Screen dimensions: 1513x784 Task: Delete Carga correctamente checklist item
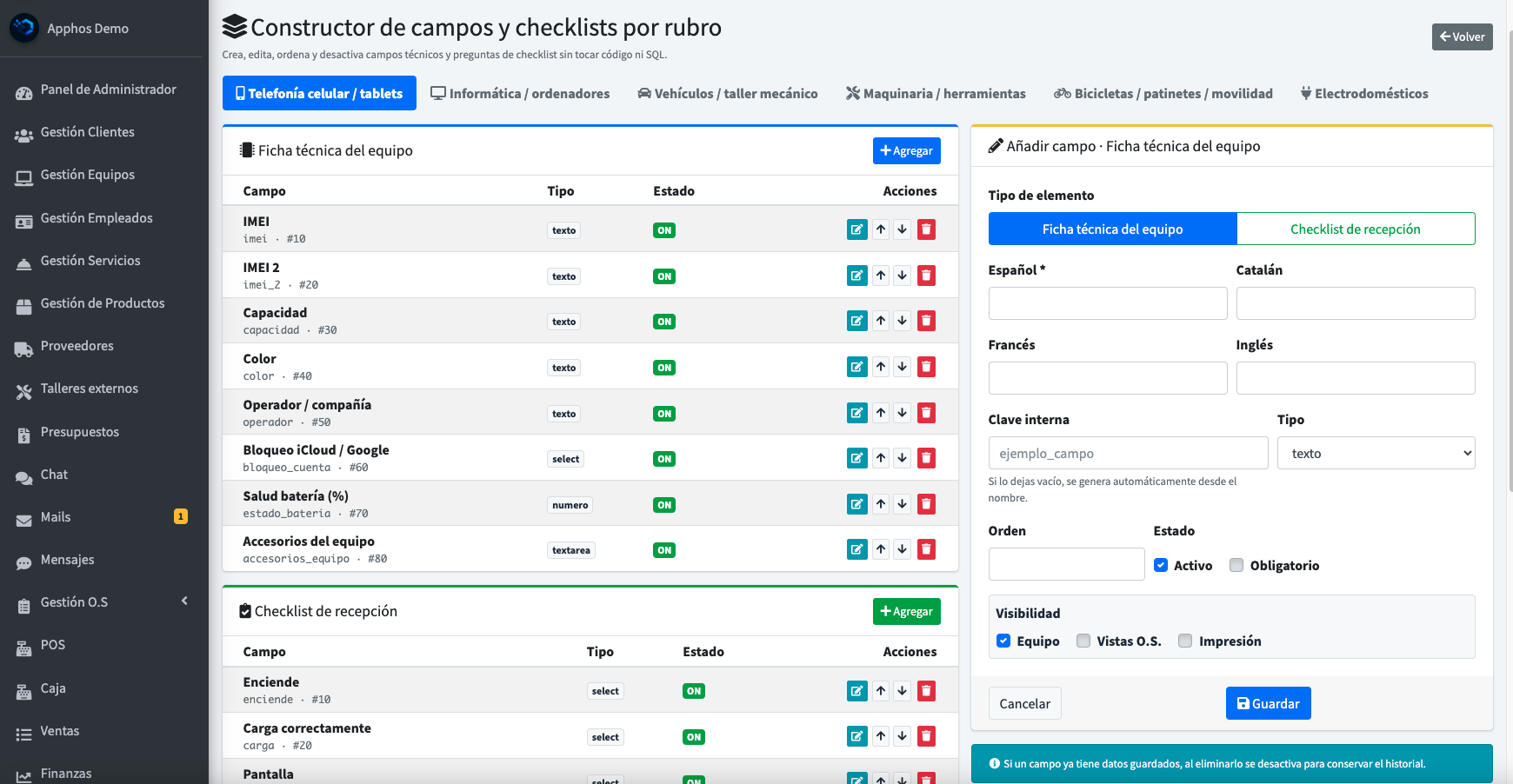click(927, 737)
